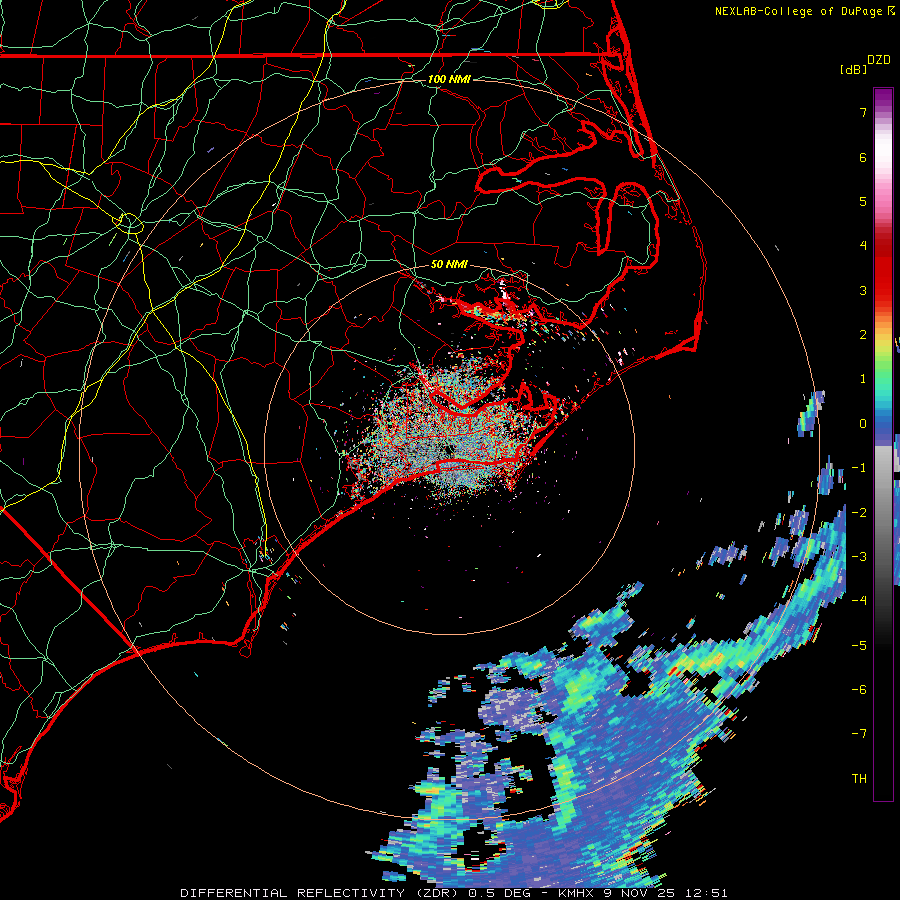Click the "-7" scale value
This screenshot has height=900, width=900.
pos(859,734)
